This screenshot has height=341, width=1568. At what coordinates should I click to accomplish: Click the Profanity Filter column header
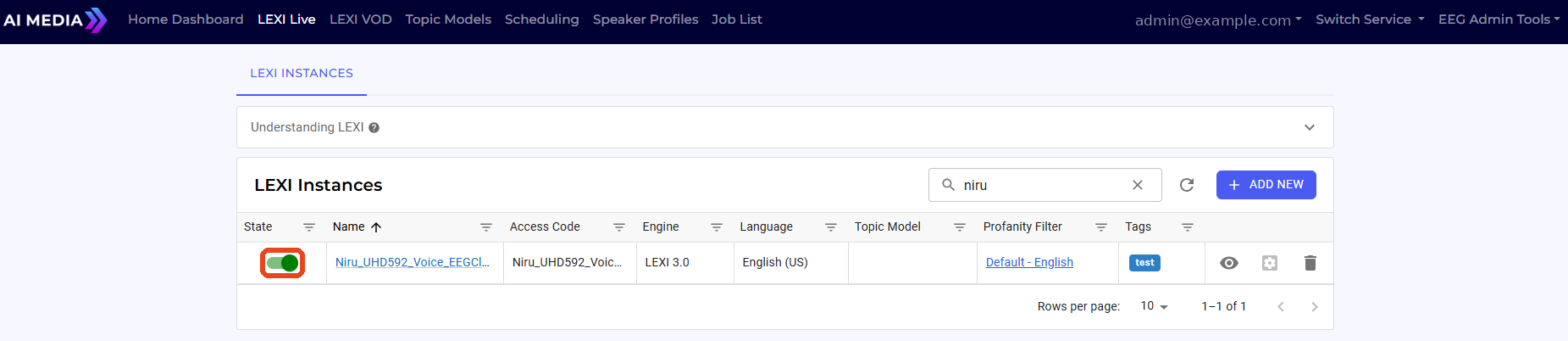1022,227
